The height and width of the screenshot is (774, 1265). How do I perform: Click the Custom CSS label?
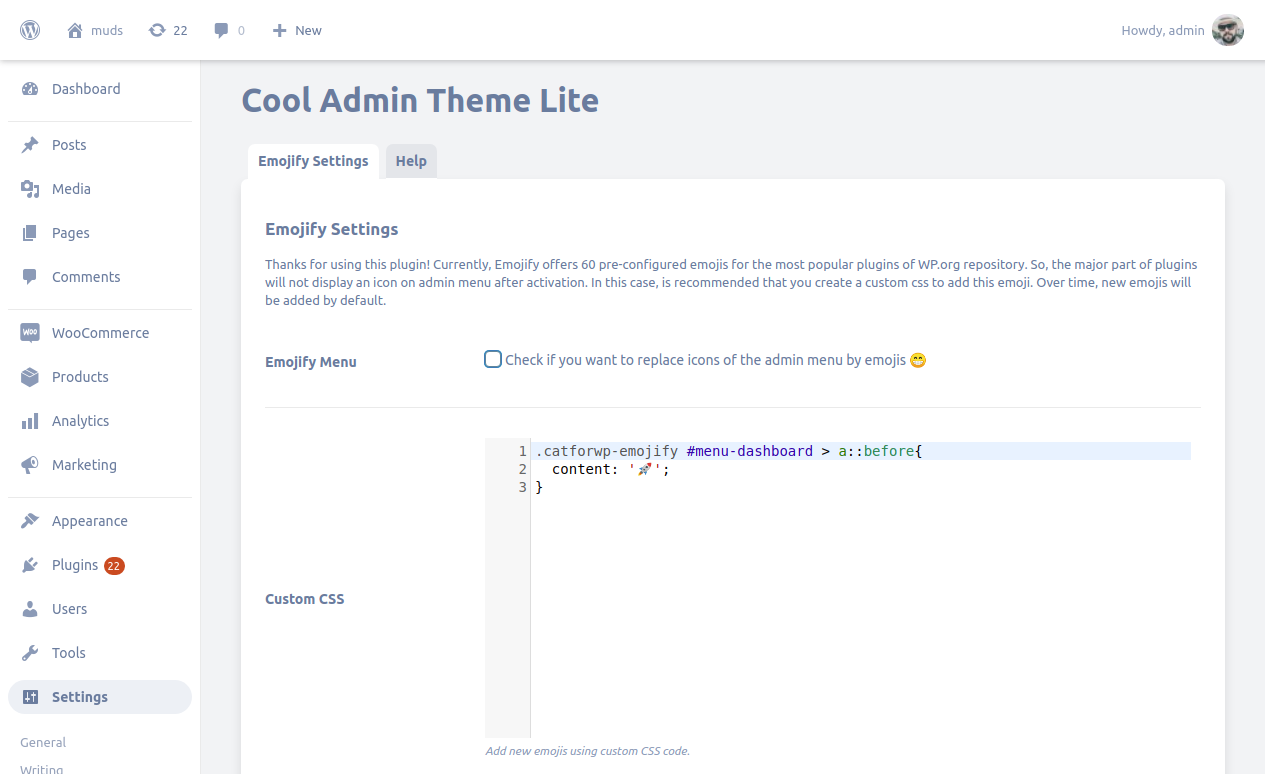(x=305, y=599)
